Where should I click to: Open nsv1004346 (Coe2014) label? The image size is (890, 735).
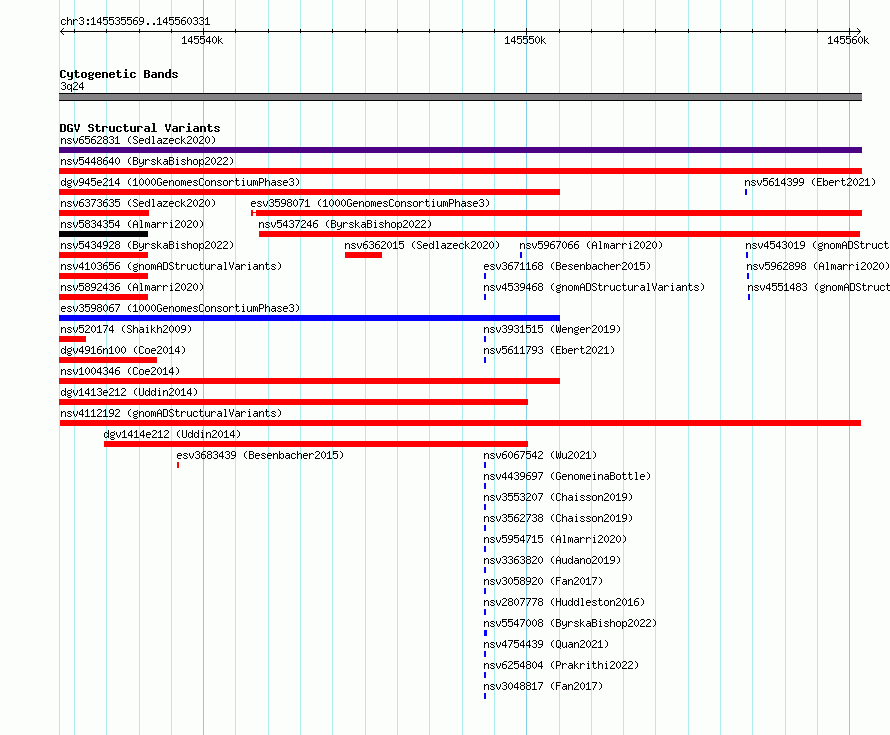coord(120,371)
